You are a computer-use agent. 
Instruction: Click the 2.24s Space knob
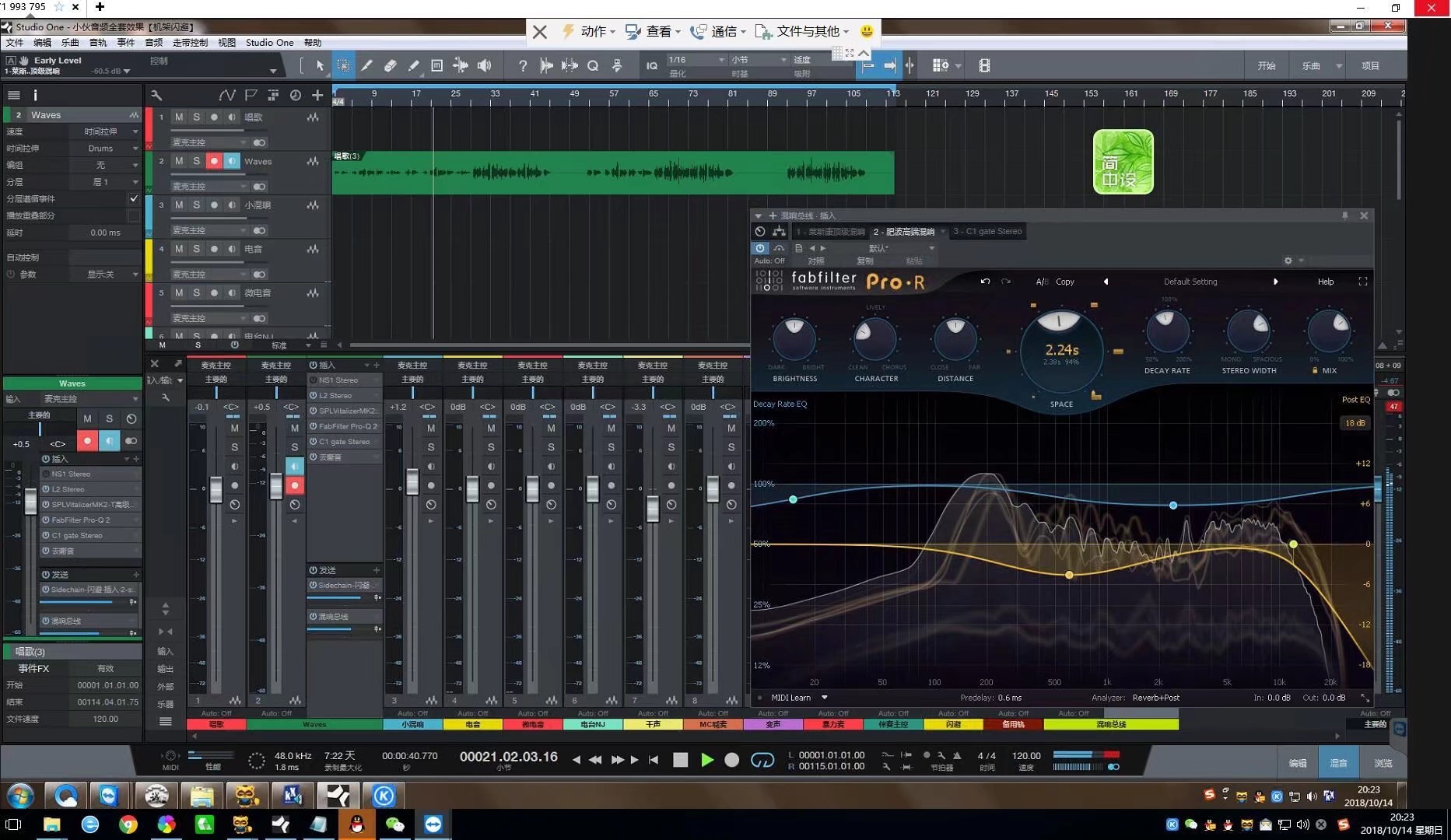1061,350
